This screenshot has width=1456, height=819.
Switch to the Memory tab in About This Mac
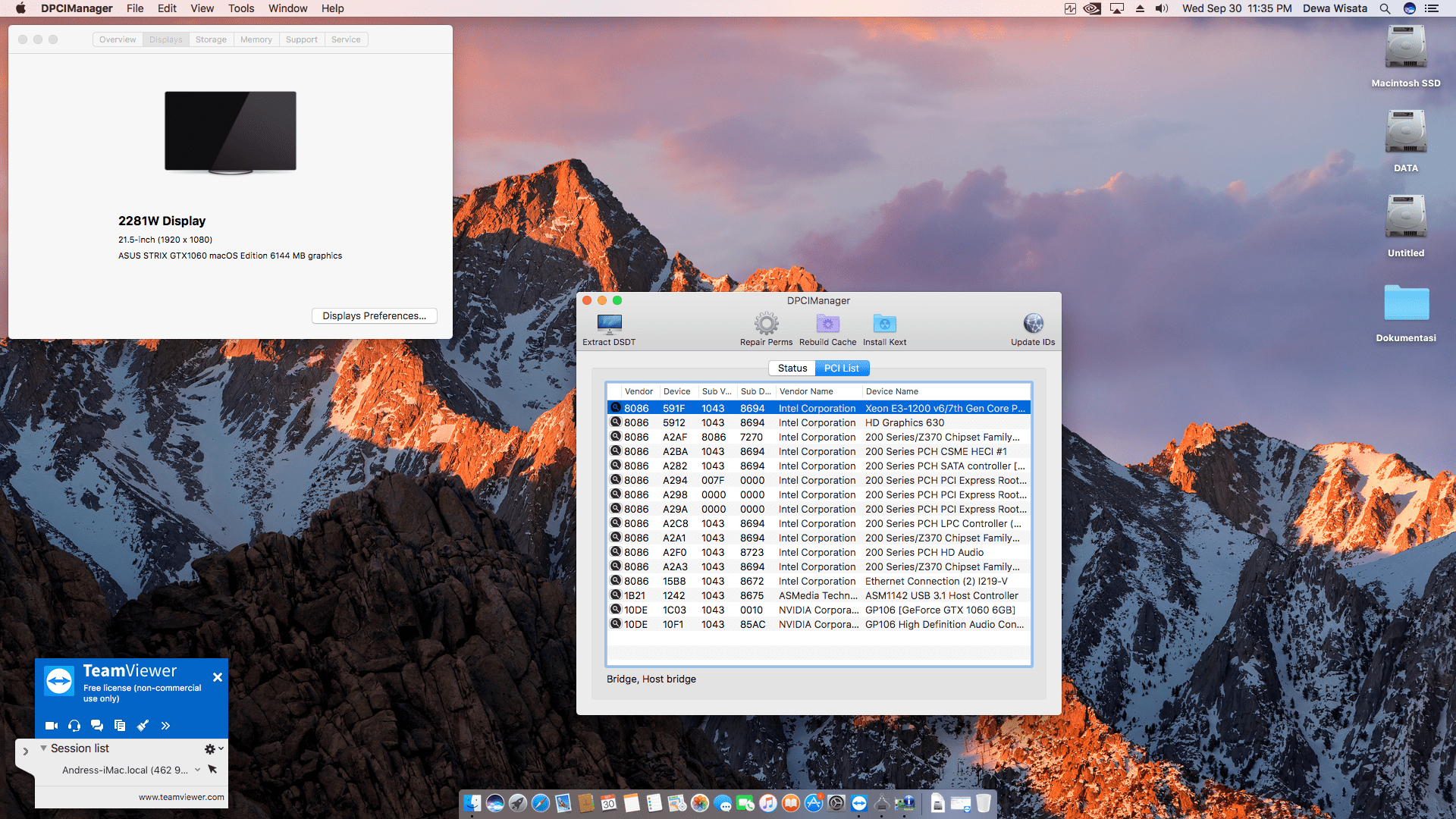(256, 39)
